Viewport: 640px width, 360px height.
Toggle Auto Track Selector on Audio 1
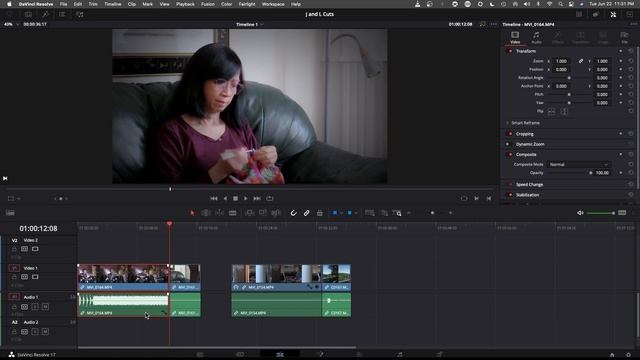tap(24, 307)
